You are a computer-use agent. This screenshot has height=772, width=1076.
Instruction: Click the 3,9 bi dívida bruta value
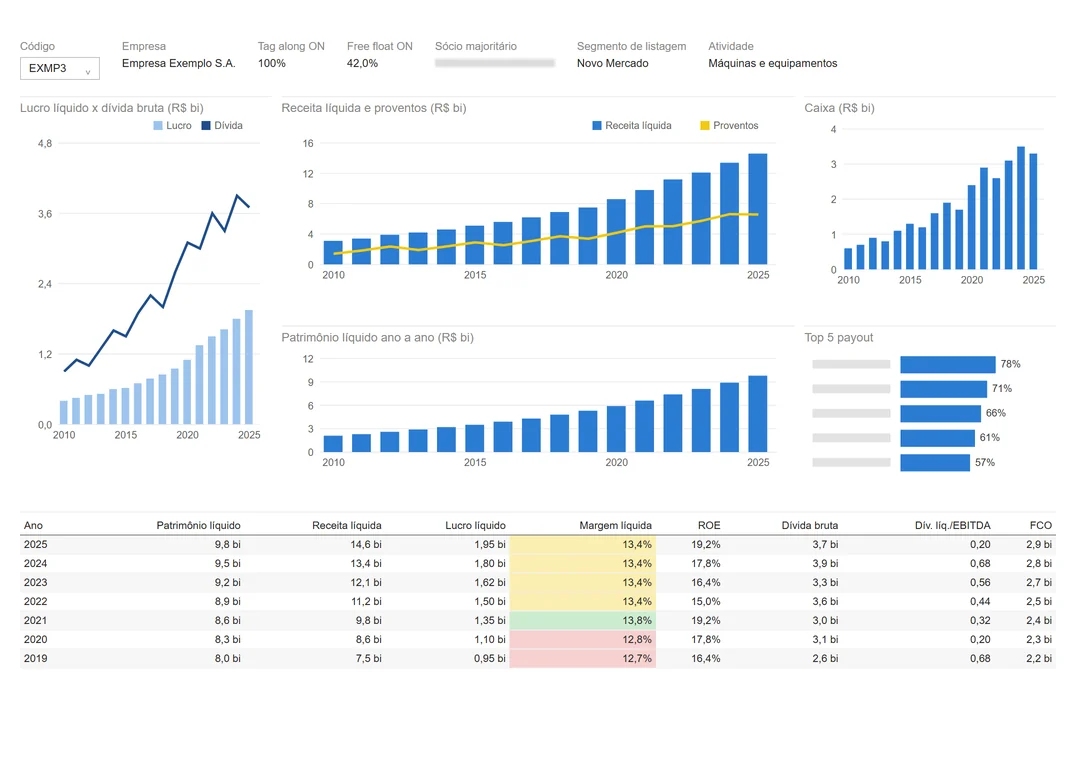[x=826, y=564]
